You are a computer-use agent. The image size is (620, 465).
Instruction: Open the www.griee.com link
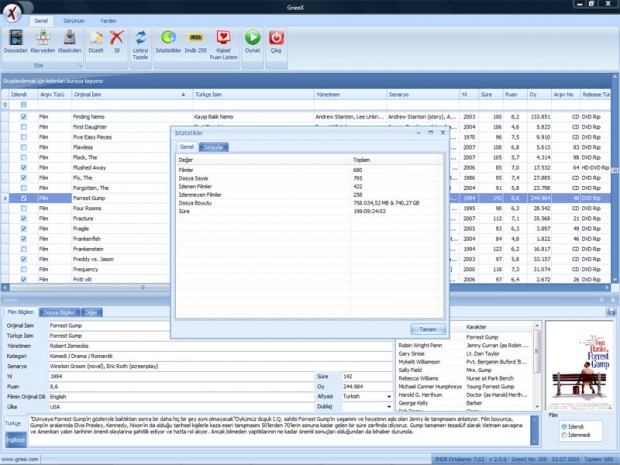pos(20,459)
